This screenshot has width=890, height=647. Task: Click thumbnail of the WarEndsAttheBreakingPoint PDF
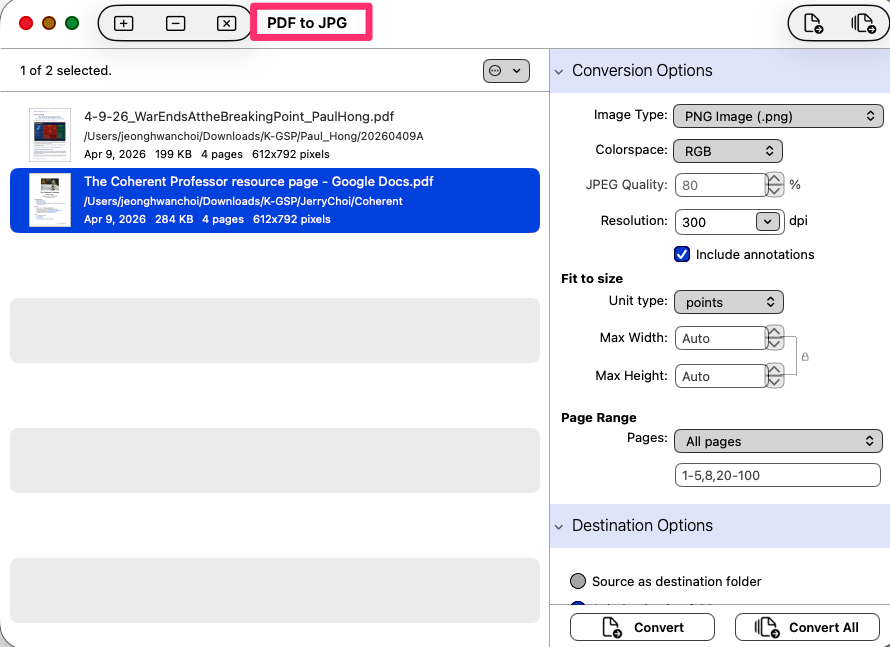(50, 135)
